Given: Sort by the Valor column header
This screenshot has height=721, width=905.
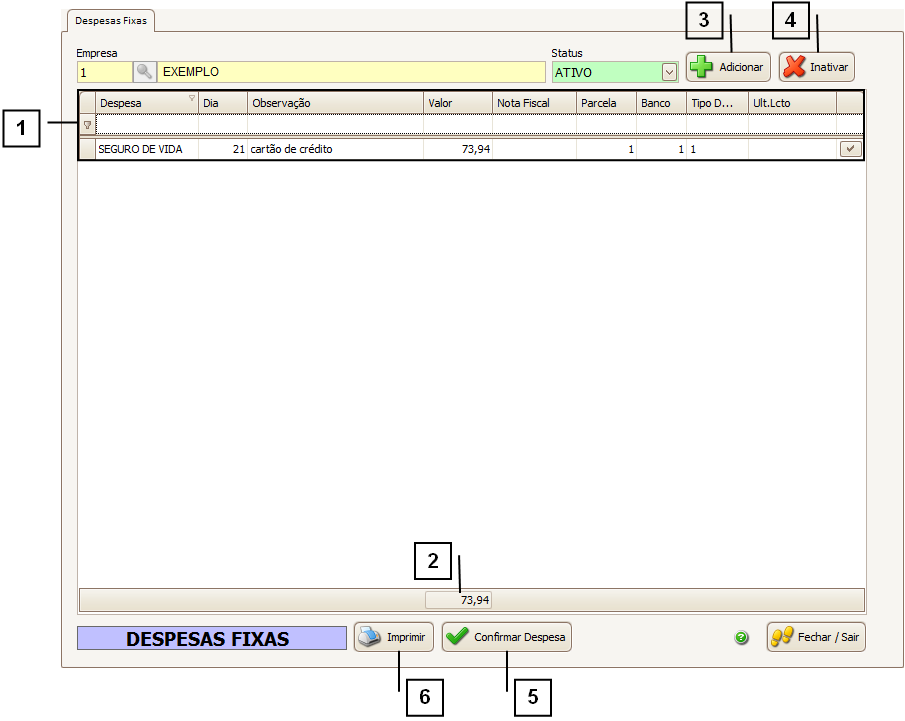Looking at the screenshot, I should (x=457, y=103).
